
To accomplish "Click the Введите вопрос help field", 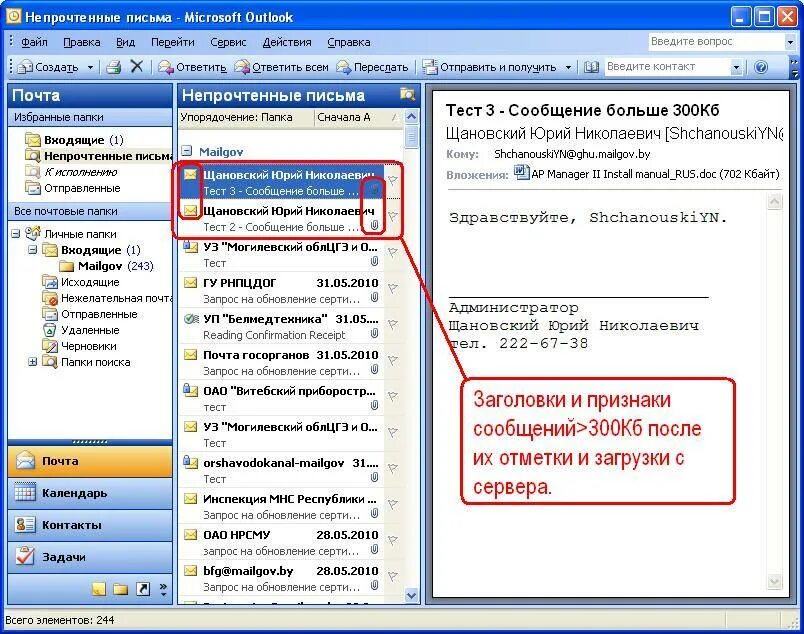I will (716, 42).
